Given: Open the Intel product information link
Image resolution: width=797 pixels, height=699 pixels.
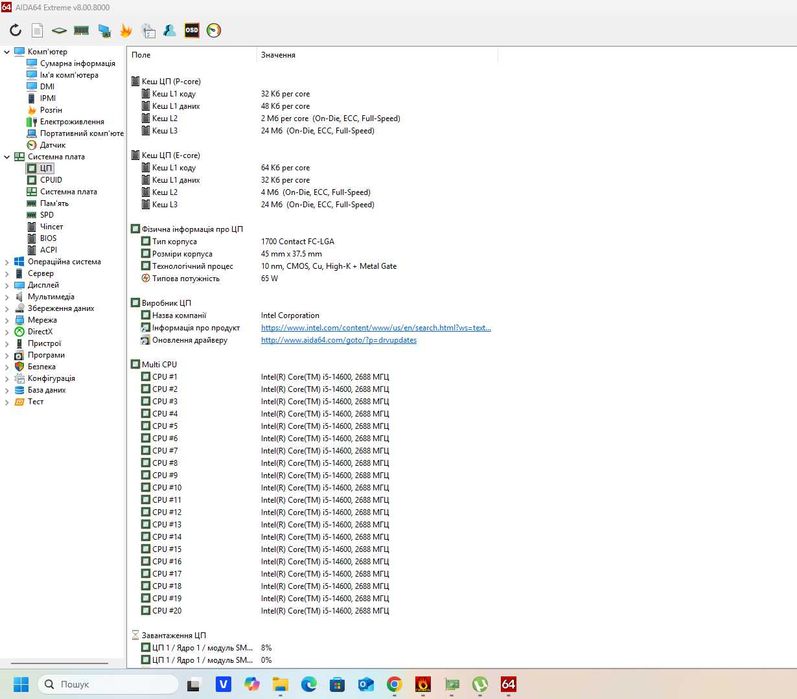Looking at the screenshot, I should [x=376, y=328].
